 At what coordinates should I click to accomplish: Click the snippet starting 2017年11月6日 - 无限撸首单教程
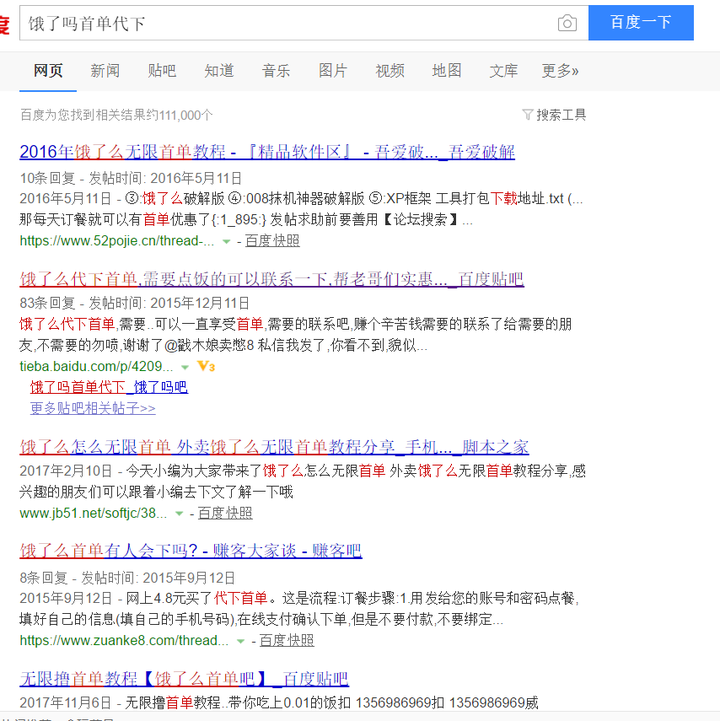[x=279, y=703]
